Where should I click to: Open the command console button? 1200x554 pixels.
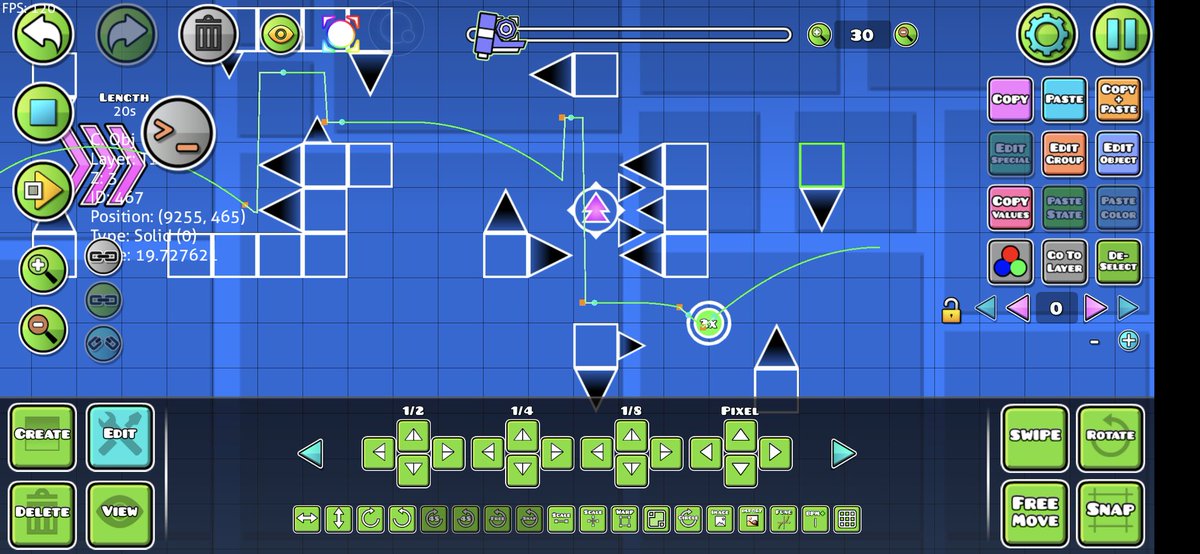pos(179,131)
